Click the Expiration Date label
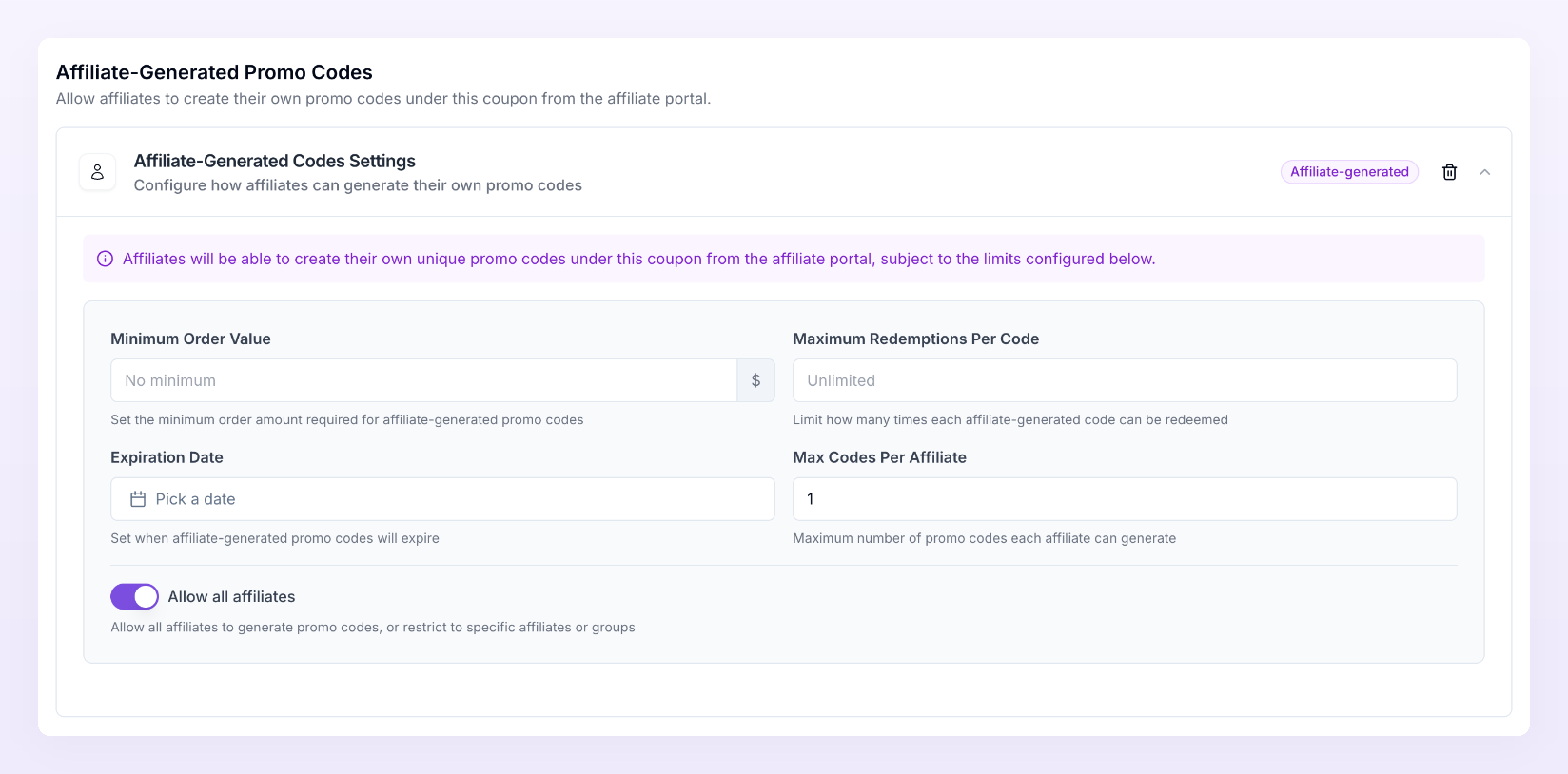The width and height of the screenshot is (1568, 774). [x=167, y=457]
